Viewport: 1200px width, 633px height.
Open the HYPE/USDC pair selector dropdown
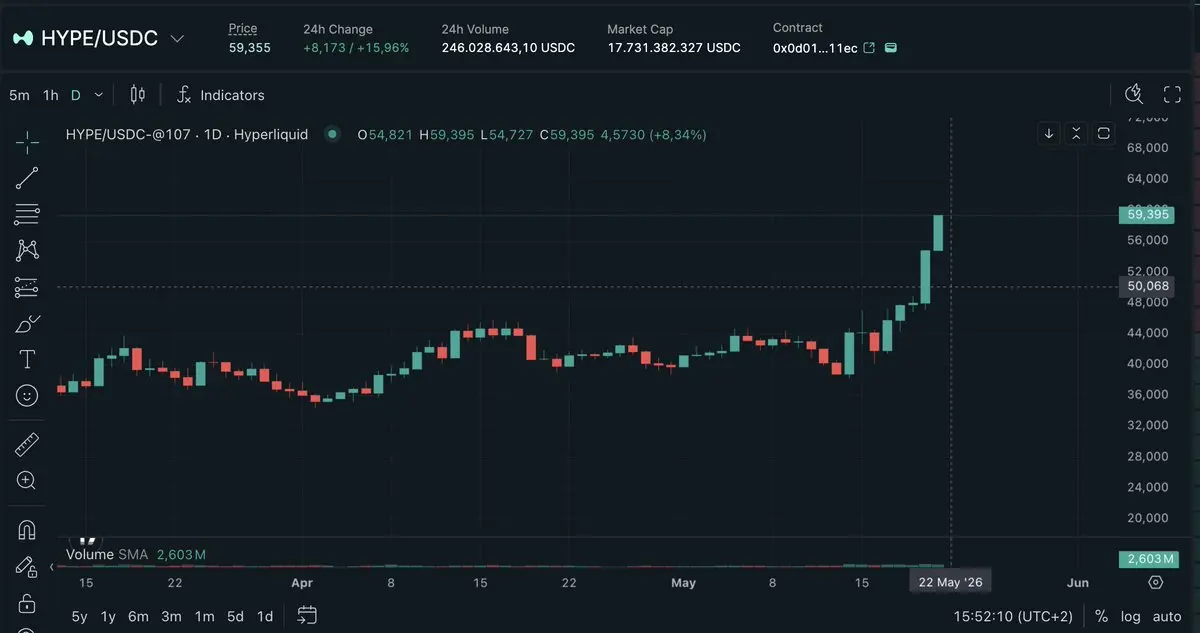point(177,39)
